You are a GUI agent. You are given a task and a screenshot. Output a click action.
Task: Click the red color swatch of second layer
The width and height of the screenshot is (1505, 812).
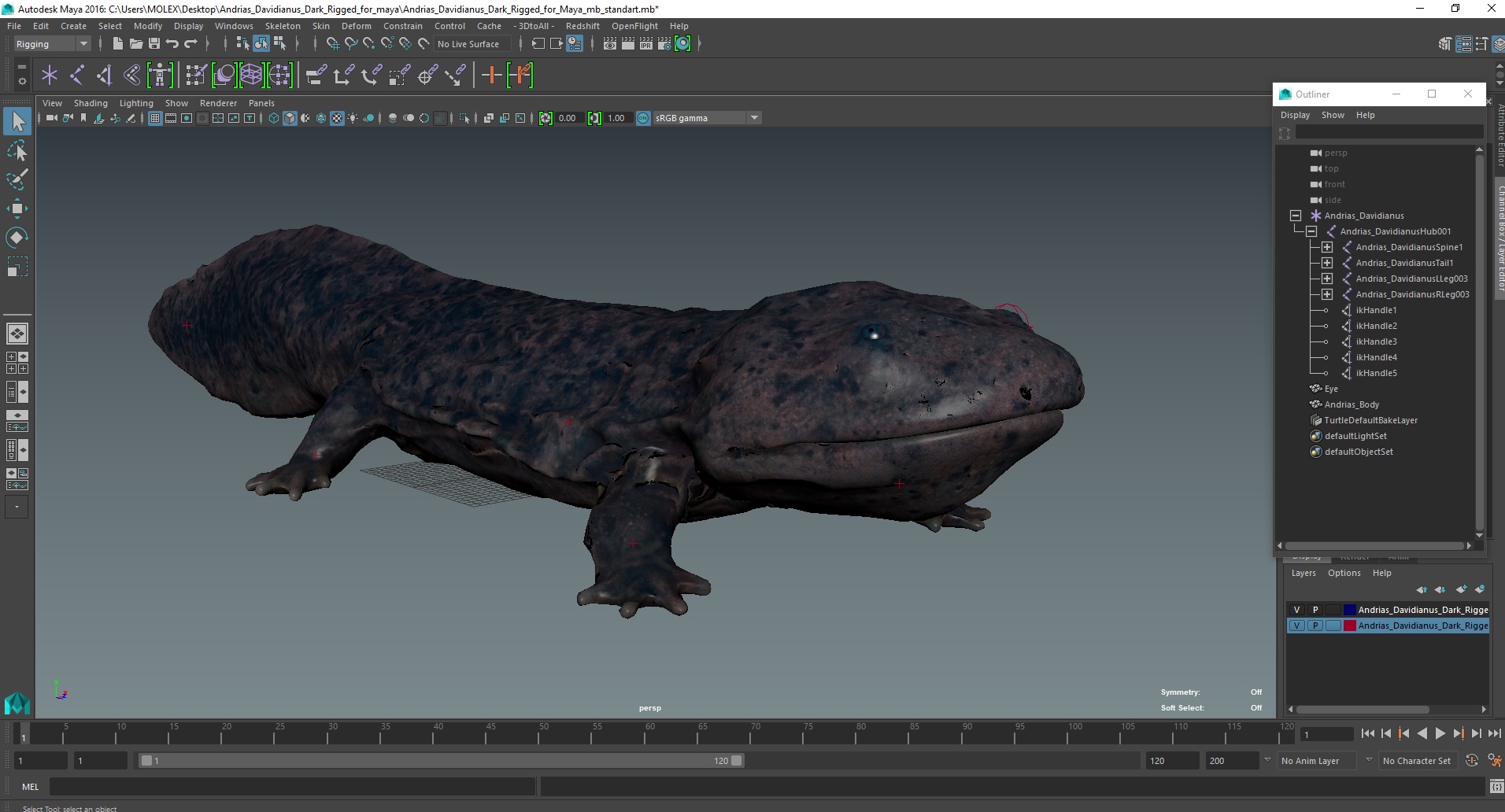click(x=1349, y=626)
